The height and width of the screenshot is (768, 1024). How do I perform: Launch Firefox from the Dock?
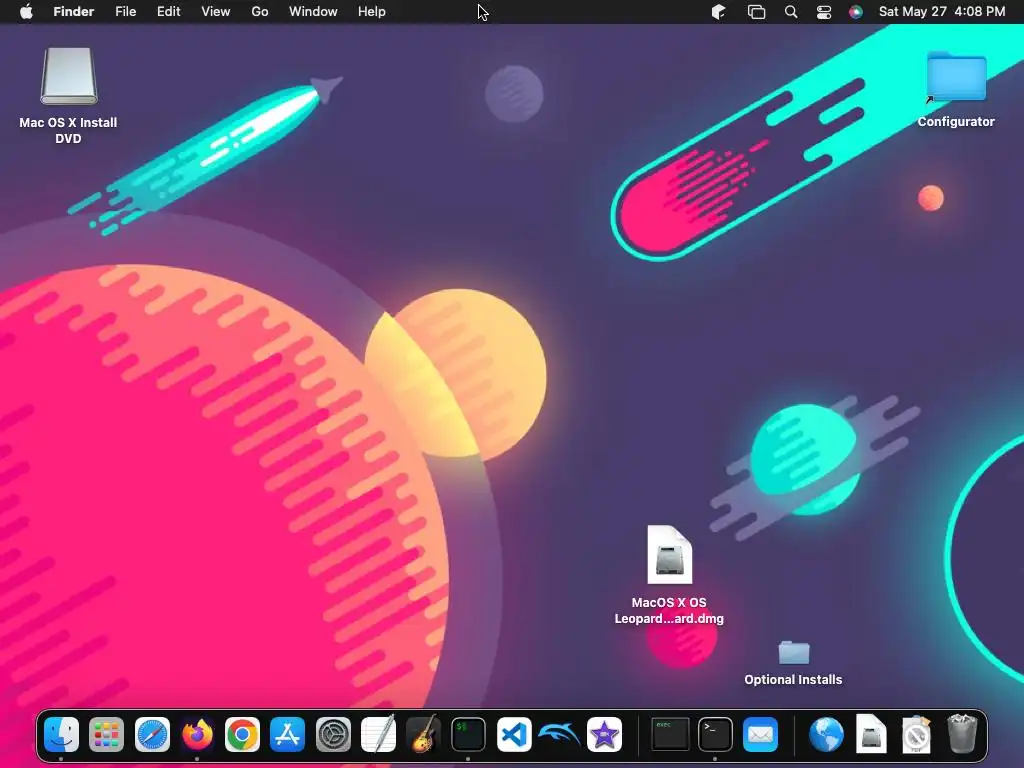click(x=197, y=735)
